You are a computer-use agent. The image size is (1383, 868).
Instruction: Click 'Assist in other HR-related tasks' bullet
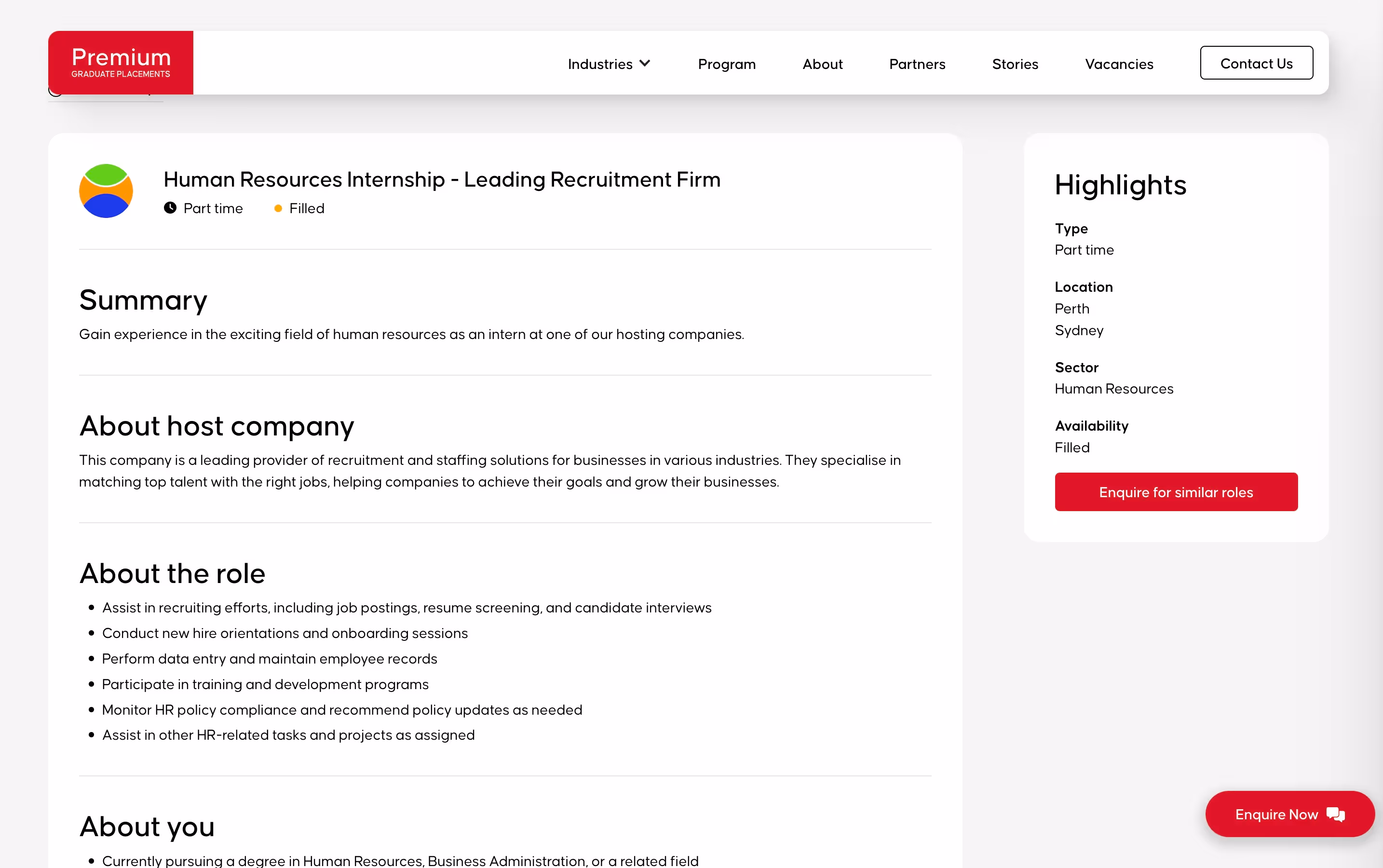click(x=288, y=735)
